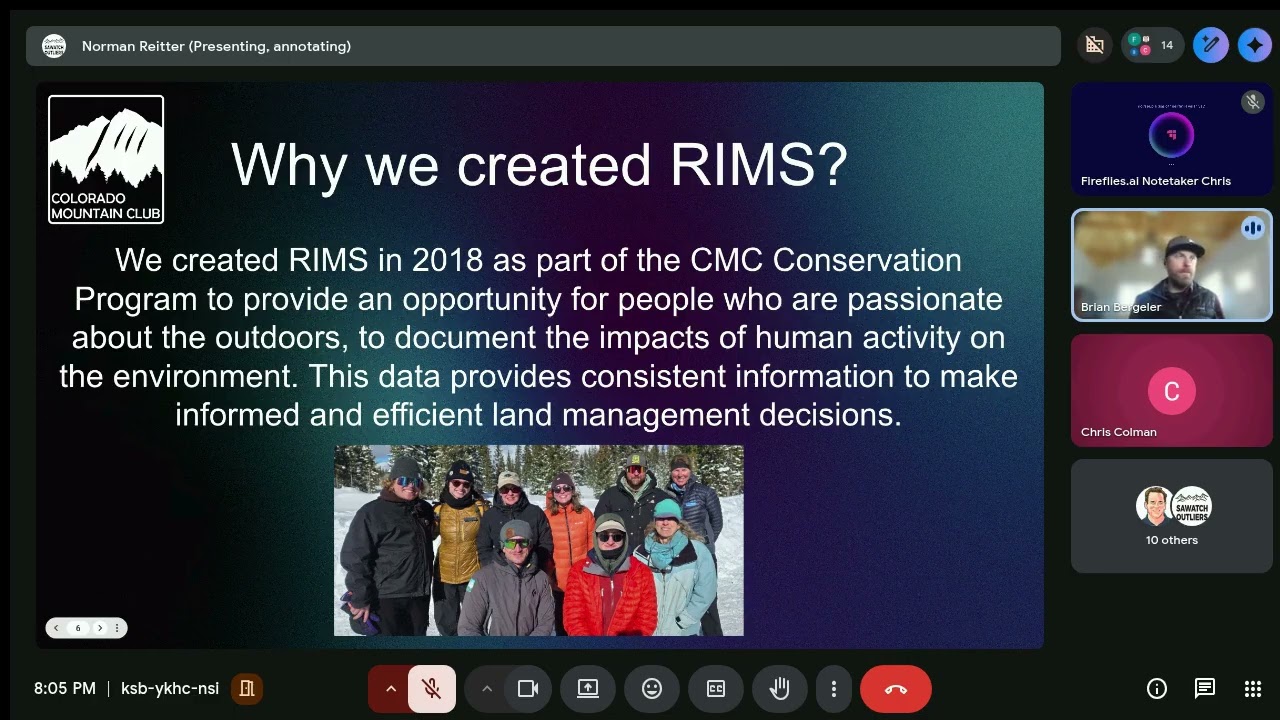Viewport: 1280px width, 720px height.
Task: Click the annotation pen icon
Action: click(x=1211, y=45)
